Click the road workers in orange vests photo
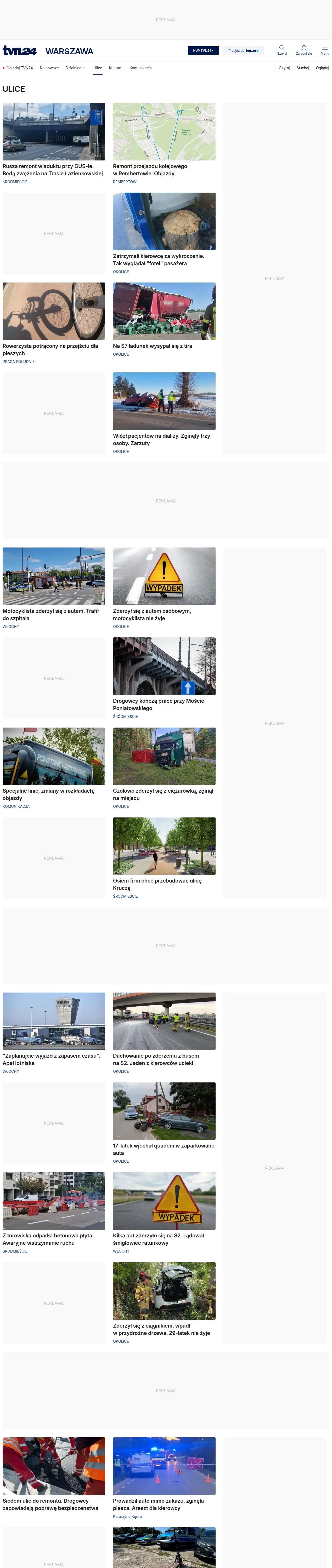The height and width of the screenshot is (1568, 332). pyautogui.click(x=54, y=1466)
